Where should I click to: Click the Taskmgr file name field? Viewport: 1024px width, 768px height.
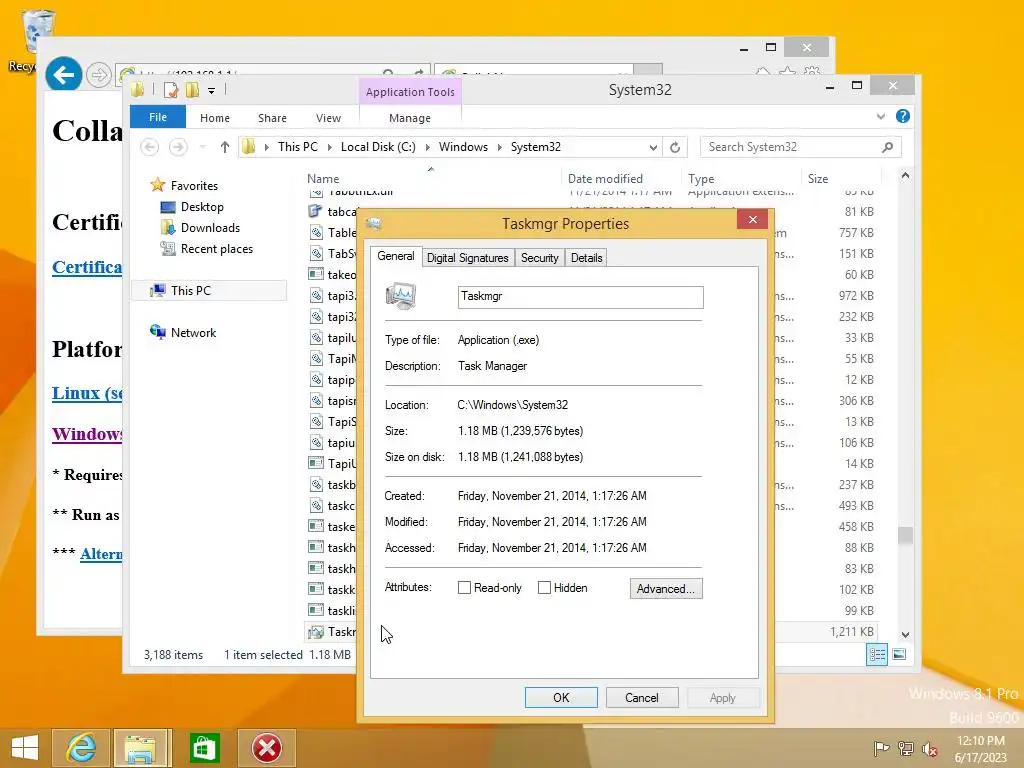(581, 297)
